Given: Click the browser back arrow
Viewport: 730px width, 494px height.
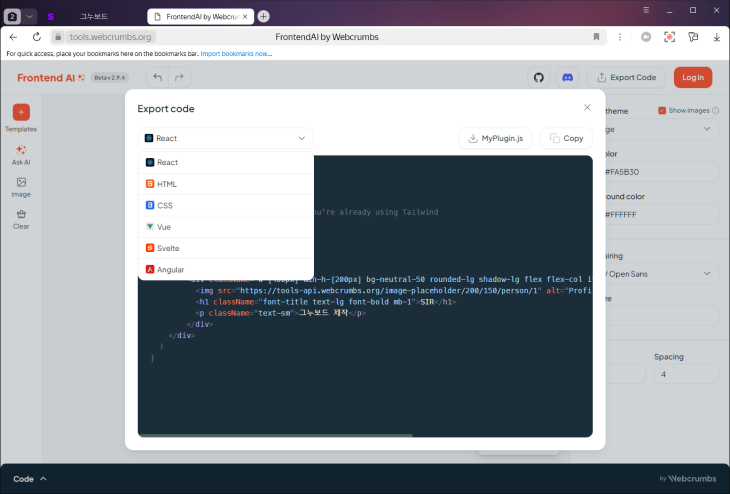Looking at the screenshot, I should tap(13, 37).
